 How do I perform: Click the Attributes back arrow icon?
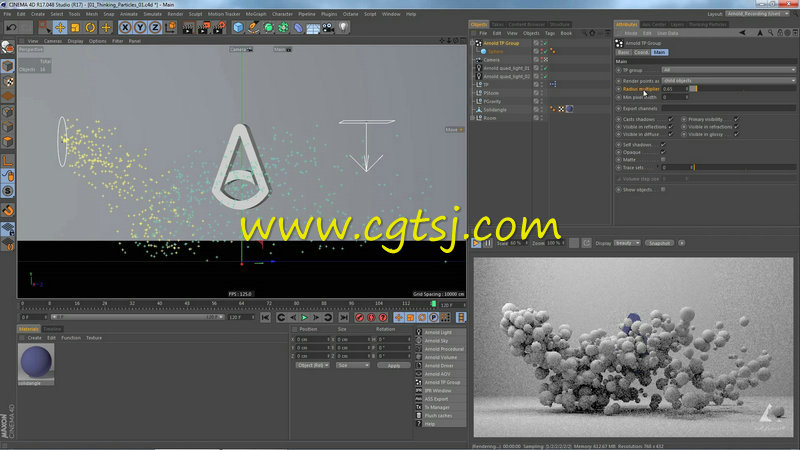coord(742,33)
